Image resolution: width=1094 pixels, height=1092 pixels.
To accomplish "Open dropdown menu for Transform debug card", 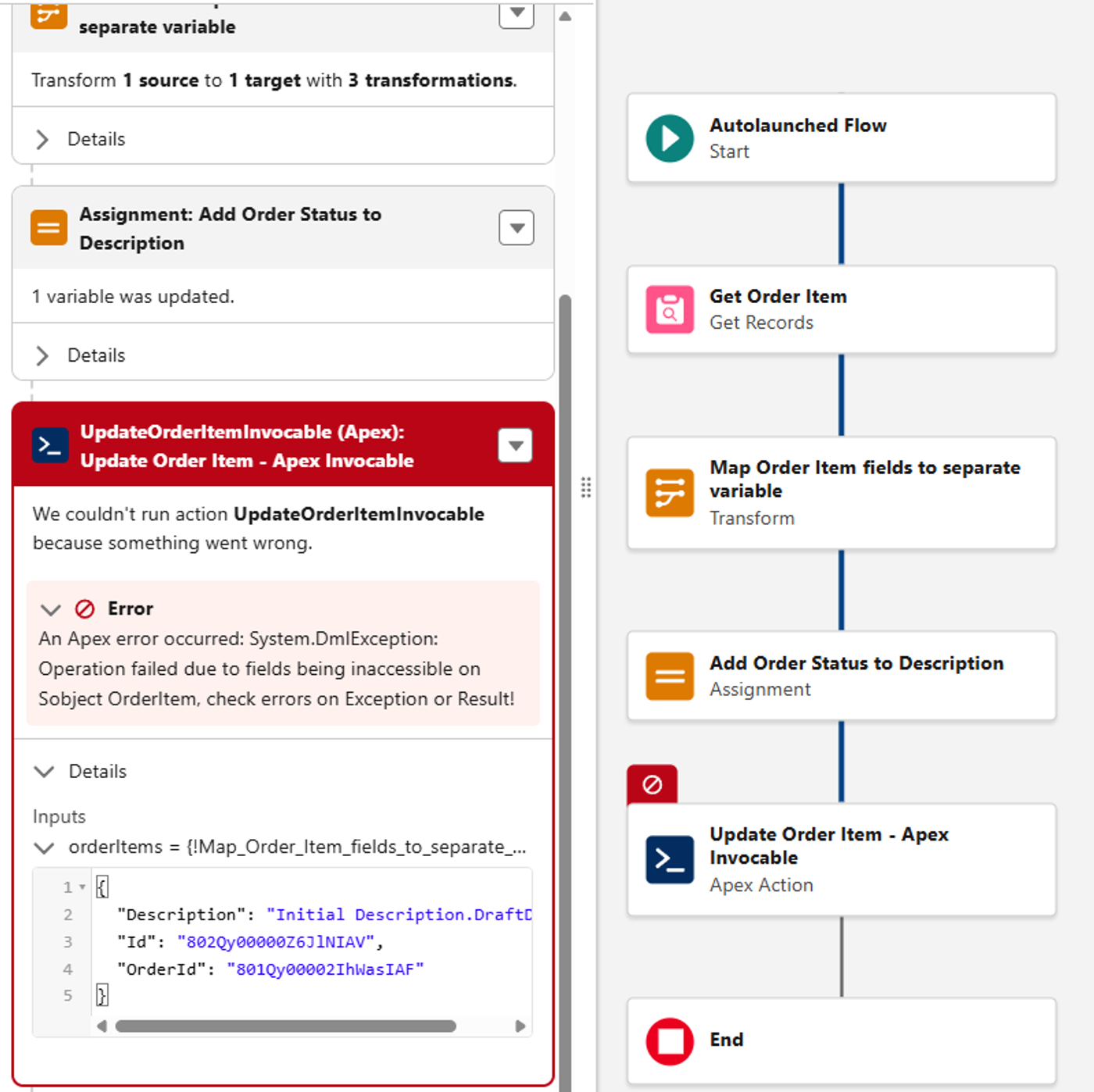I will click(x=517, y=13).
